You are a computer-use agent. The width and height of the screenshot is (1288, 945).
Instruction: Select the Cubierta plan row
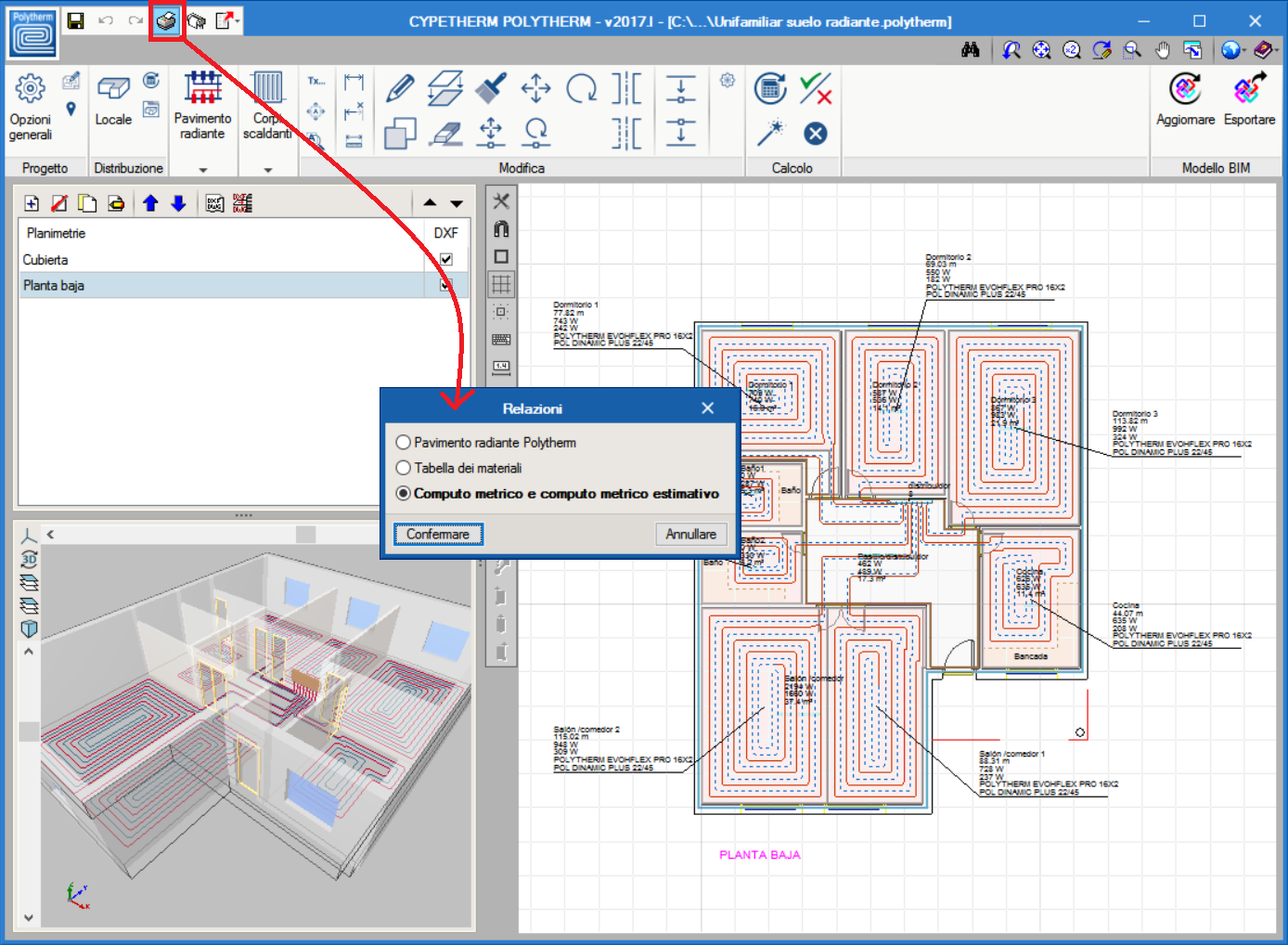243,260
